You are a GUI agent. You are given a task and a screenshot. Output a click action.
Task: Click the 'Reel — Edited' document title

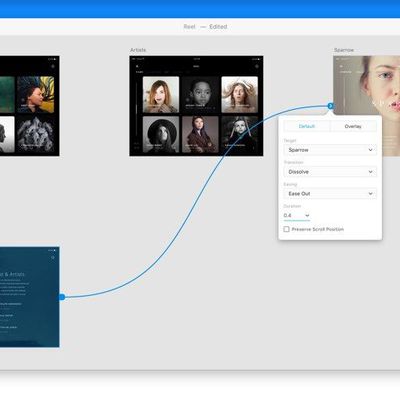pyautogui.click(x=205, y=27)
